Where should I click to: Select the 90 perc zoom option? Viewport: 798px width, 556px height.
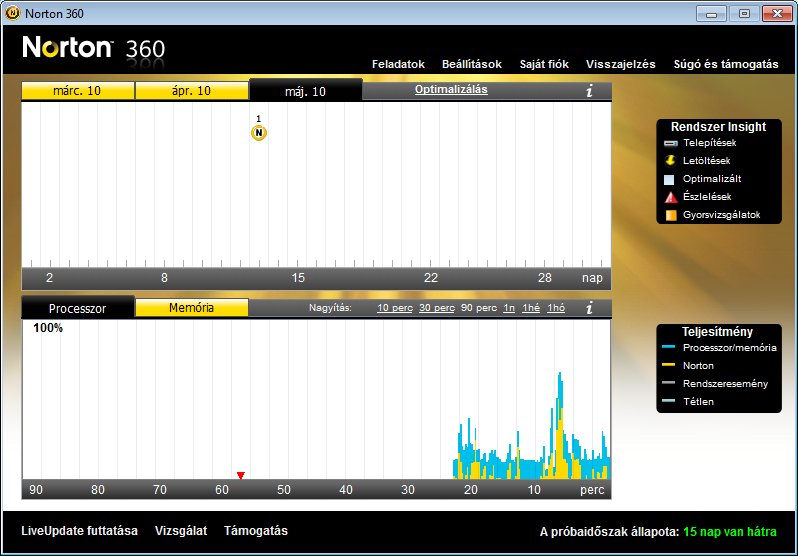[479, 308]
